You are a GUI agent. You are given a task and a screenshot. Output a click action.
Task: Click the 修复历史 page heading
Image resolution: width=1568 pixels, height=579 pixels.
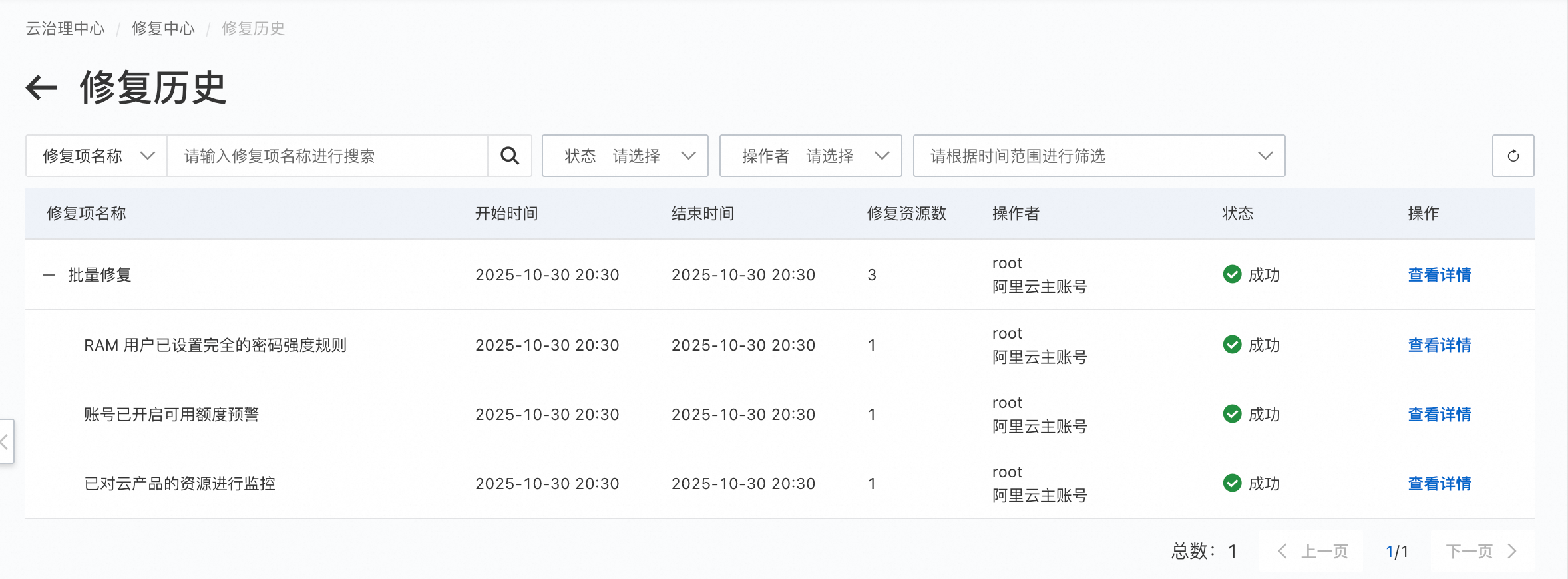pos(153,88)
